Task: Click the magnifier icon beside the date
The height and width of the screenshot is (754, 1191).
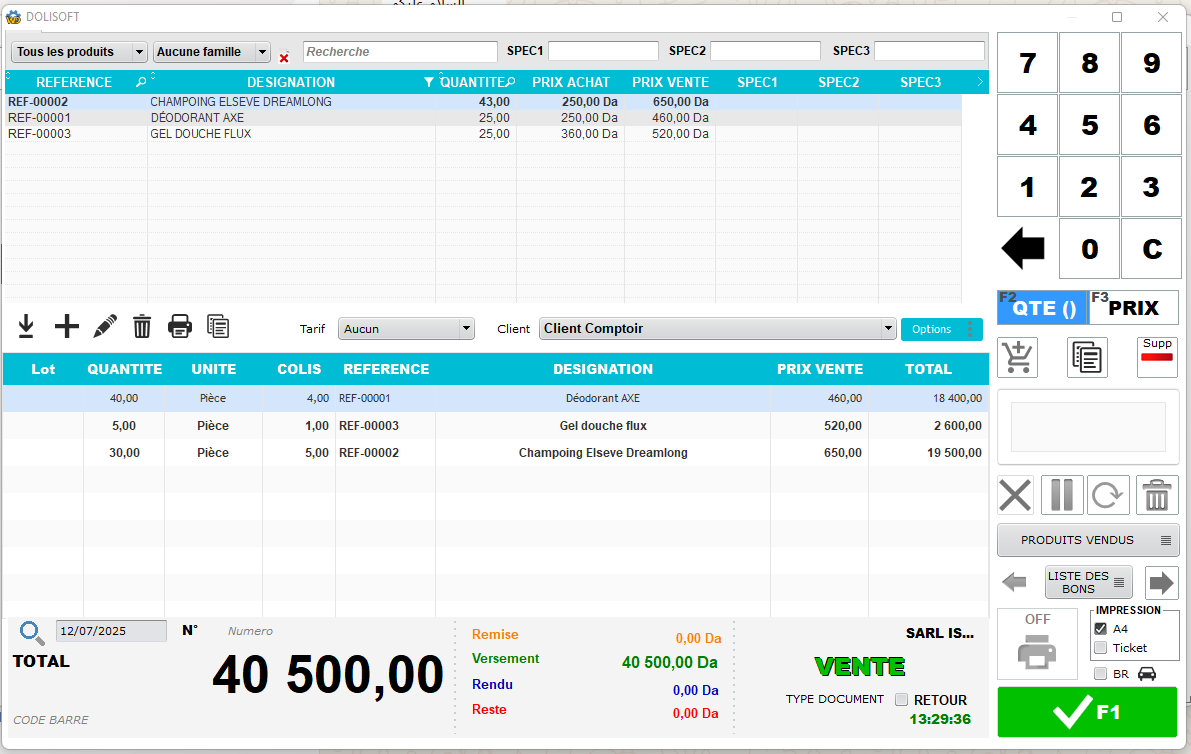Action: [x=32, y=632]
